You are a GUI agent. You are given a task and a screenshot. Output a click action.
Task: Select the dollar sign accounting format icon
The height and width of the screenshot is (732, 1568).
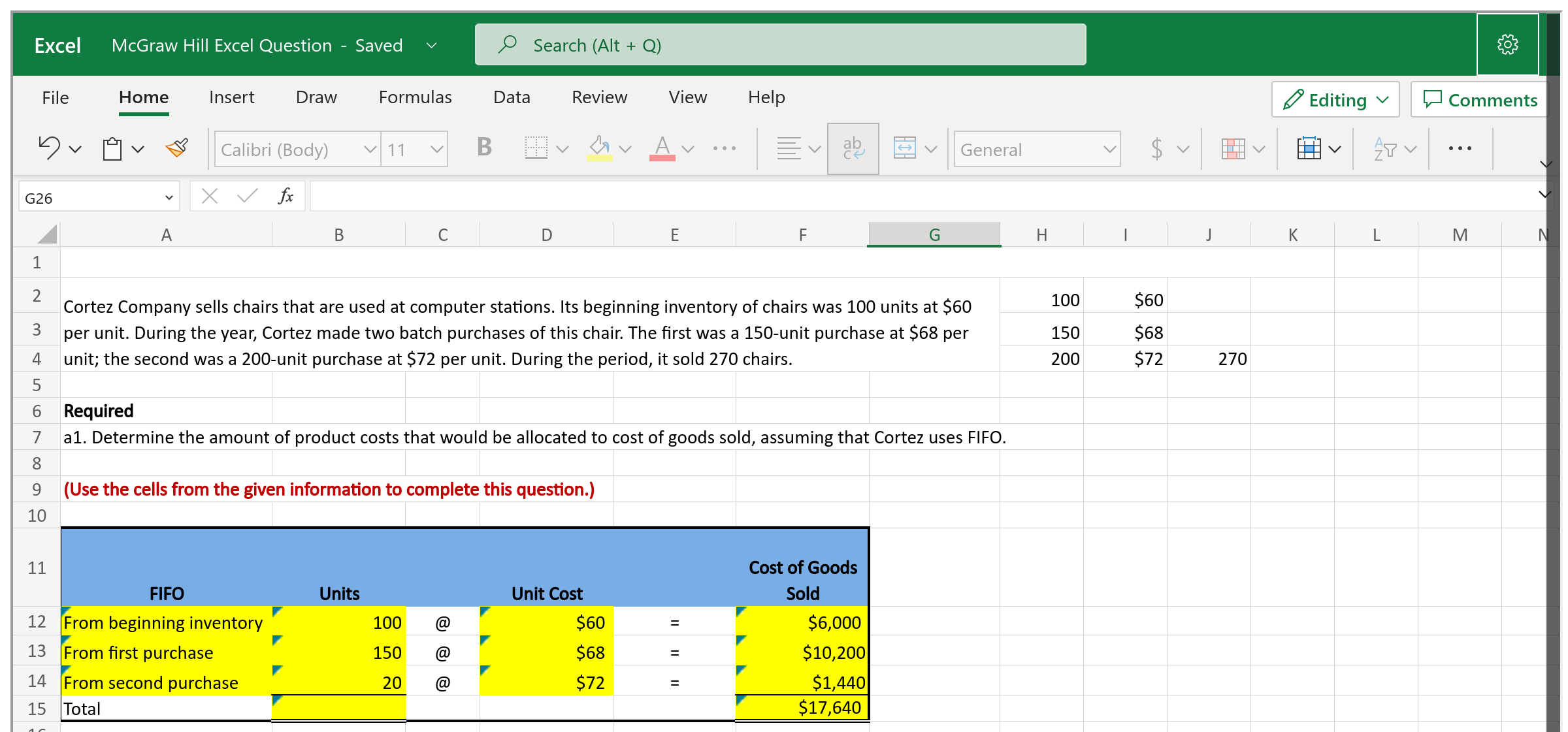tap(1156, 148)
